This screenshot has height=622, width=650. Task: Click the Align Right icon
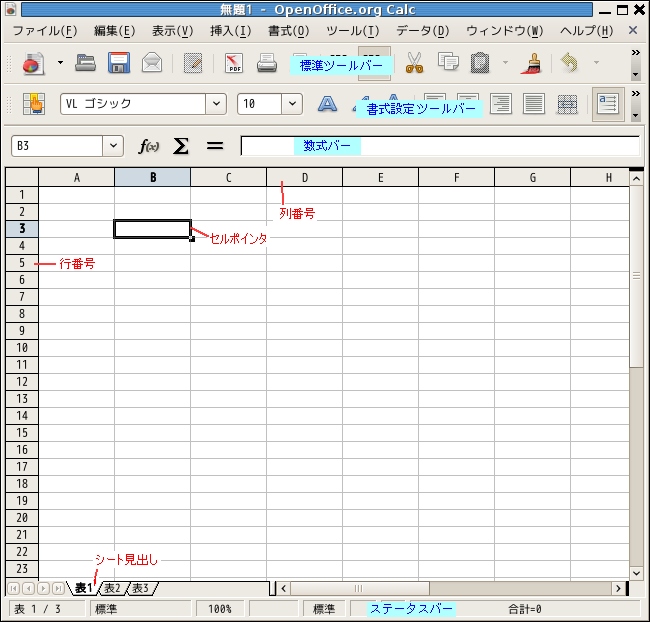tap(501, 104)
